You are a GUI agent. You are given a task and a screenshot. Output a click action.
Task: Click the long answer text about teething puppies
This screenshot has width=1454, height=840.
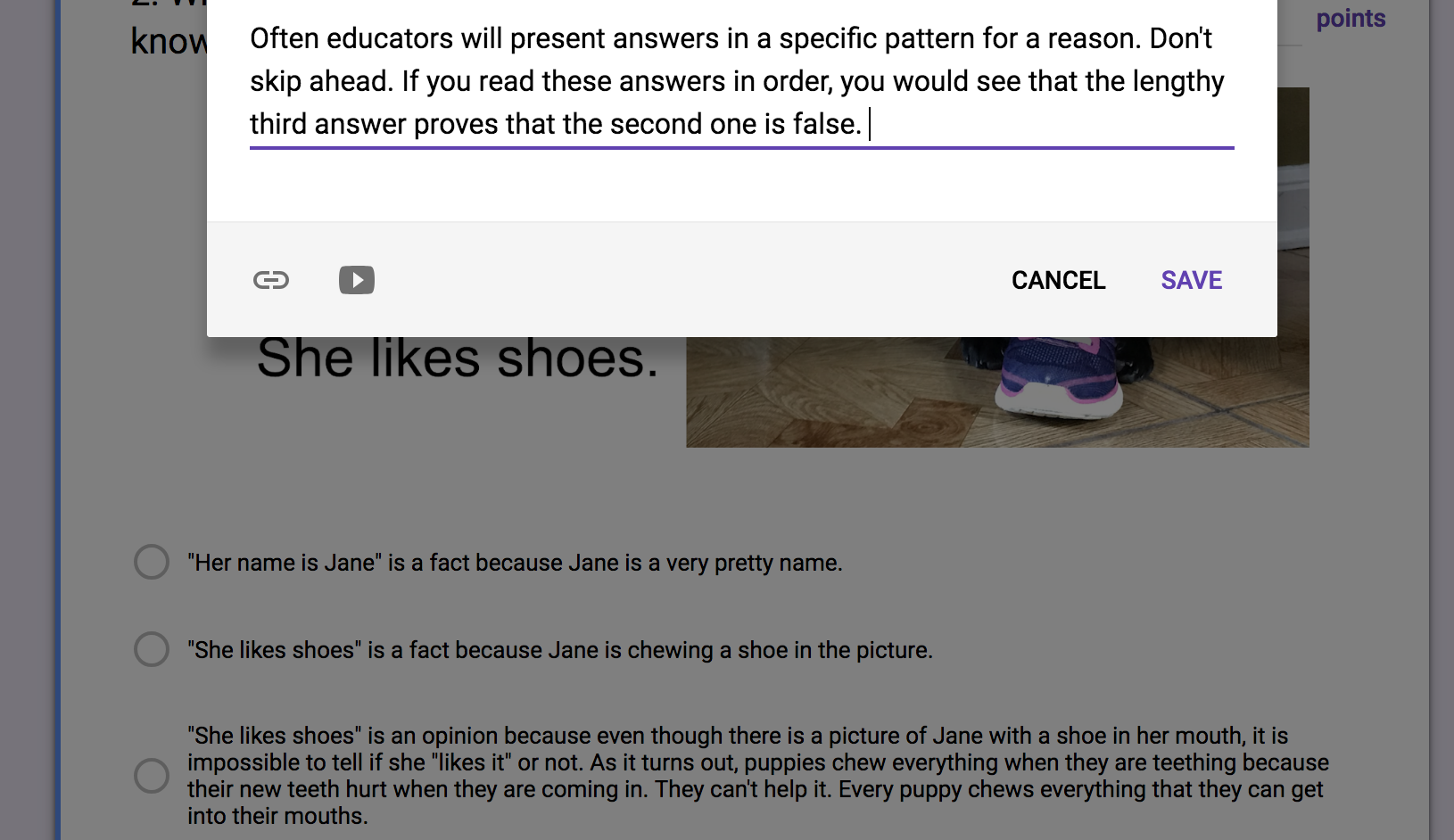click(756, 776)
